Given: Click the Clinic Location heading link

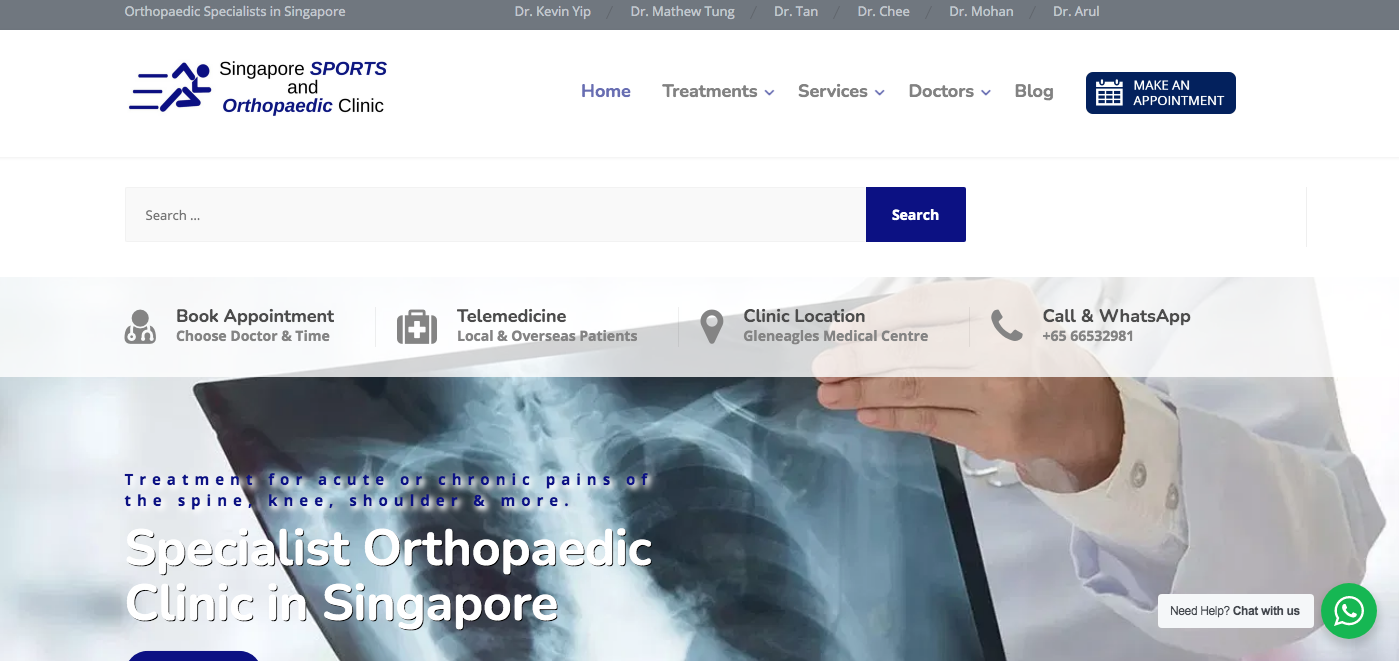Looking at the screenshot, I should 804,316.
